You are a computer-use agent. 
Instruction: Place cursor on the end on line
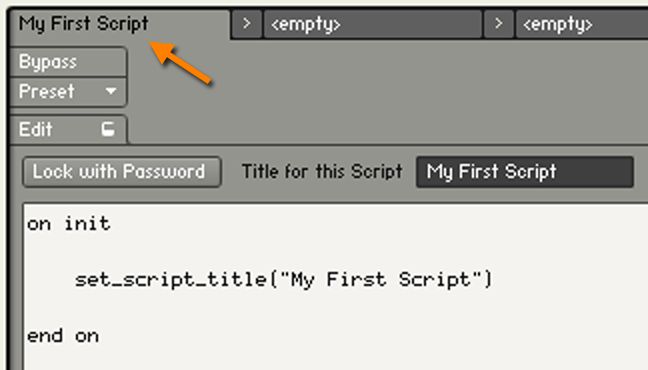[x=63, y=336]
